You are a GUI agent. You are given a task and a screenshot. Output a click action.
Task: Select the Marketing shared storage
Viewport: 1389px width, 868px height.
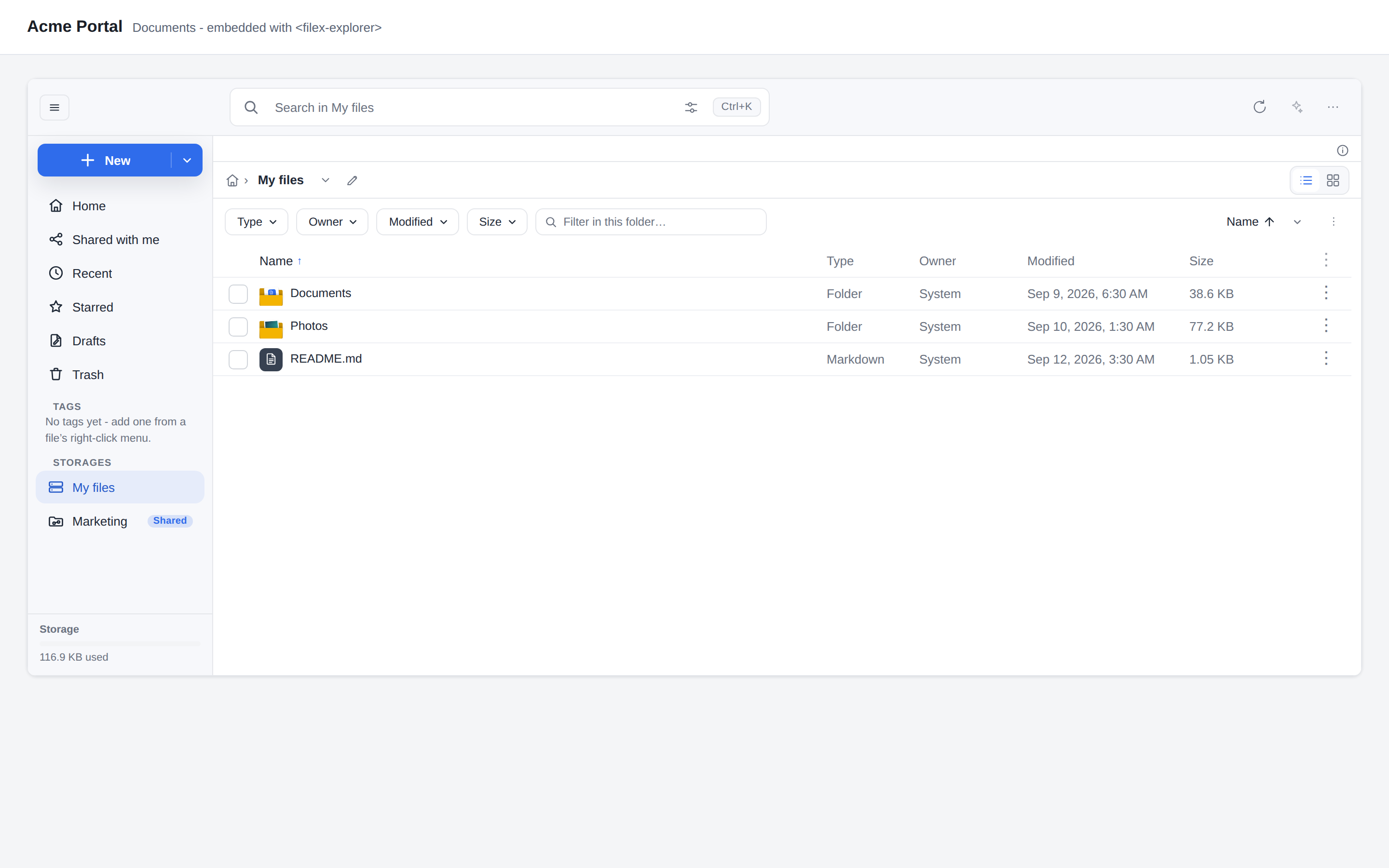(120, 521)
